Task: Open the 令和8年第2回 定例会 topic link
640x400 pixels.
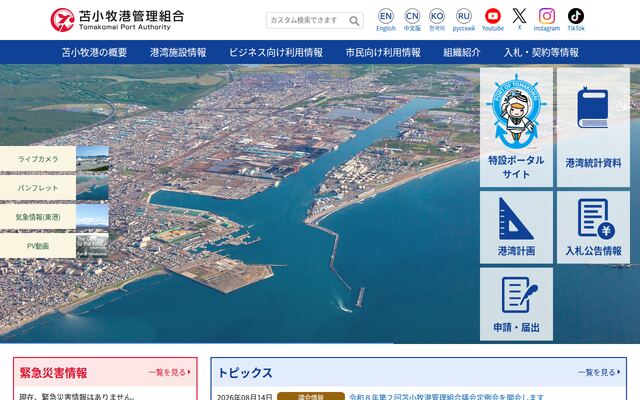Action: point(447,397)
